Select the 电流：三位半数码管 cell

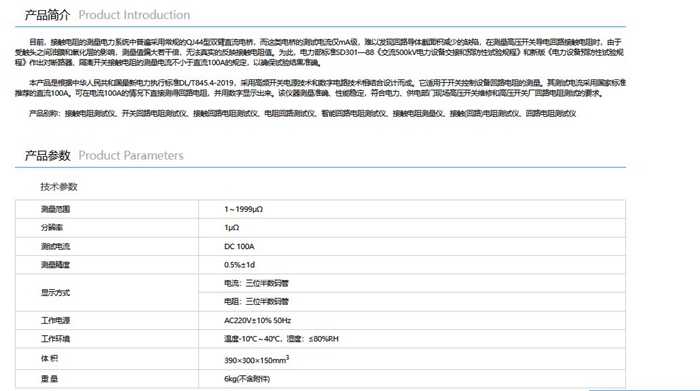[x=412, y=283]
